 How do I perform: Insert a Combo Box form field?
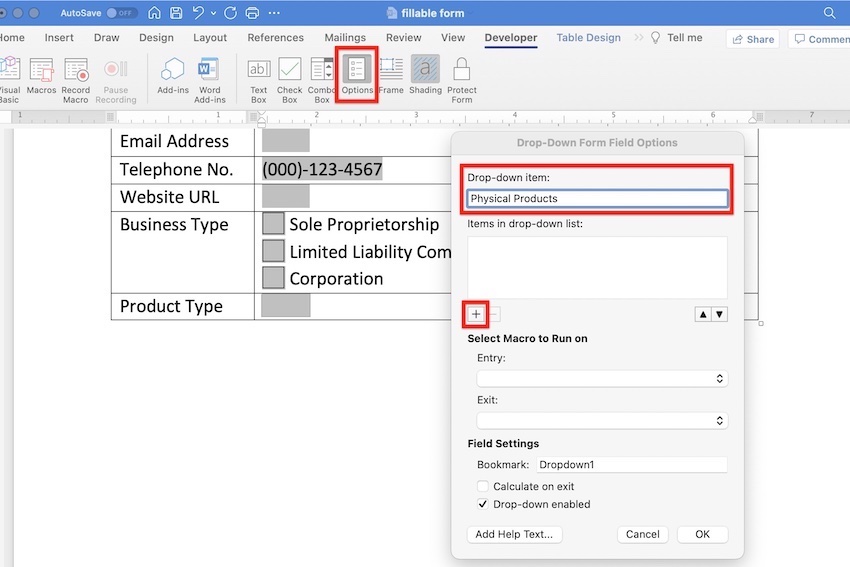pyautogui.click(x=322, y=70)
